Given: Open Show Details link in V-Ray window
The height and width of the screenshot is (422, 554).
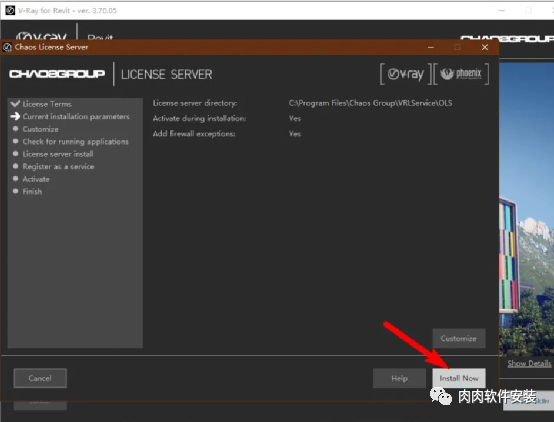Looking at the screenshot, I should point(529,363).
